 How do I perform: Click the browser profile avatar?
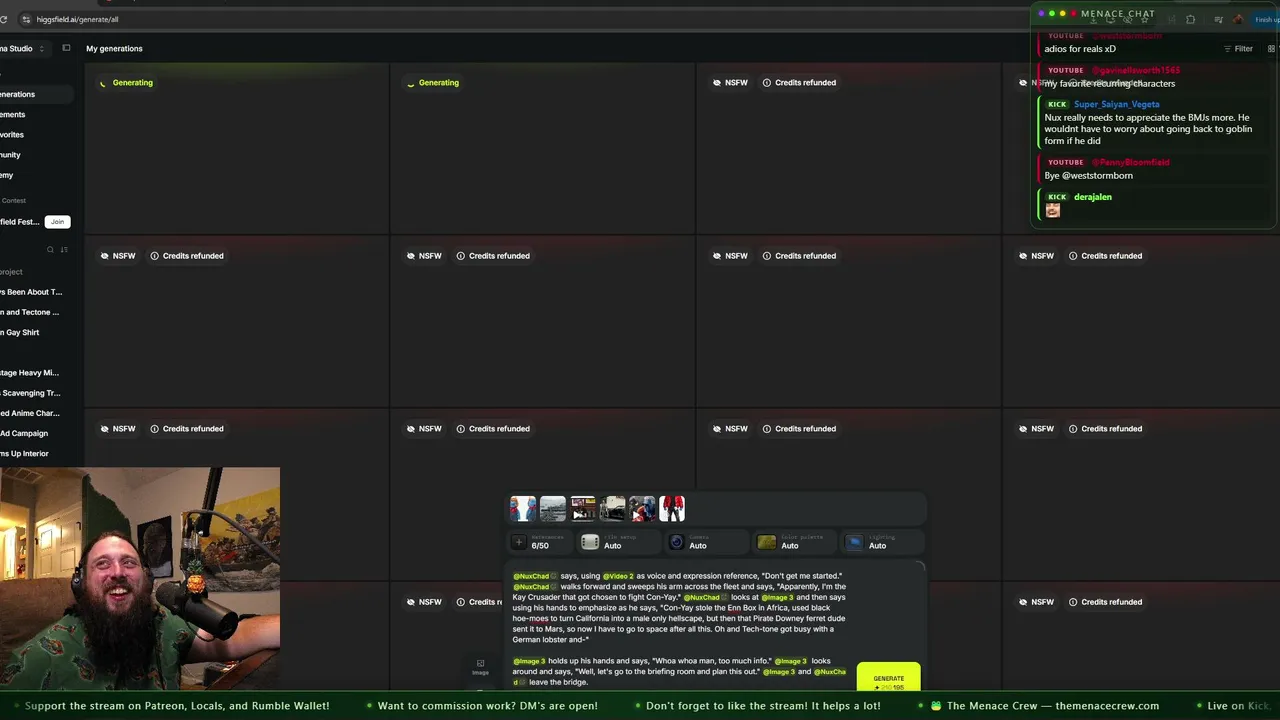(x=1239, y=19)
